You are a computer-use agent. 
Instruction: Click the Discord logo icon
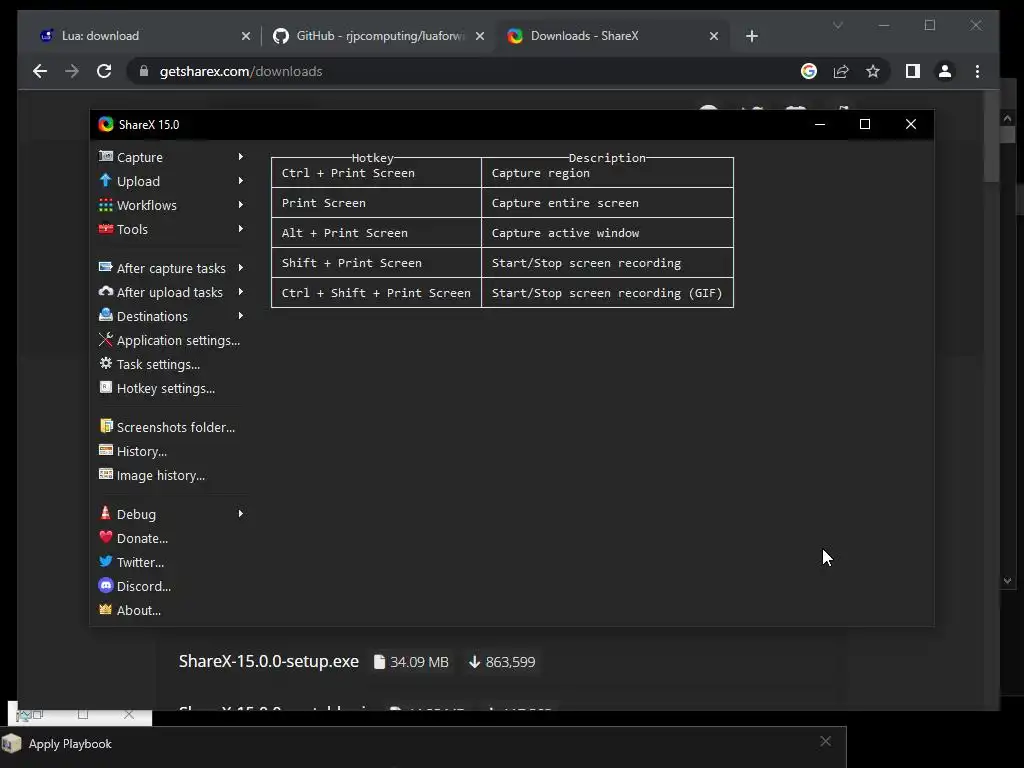[106, 585]
